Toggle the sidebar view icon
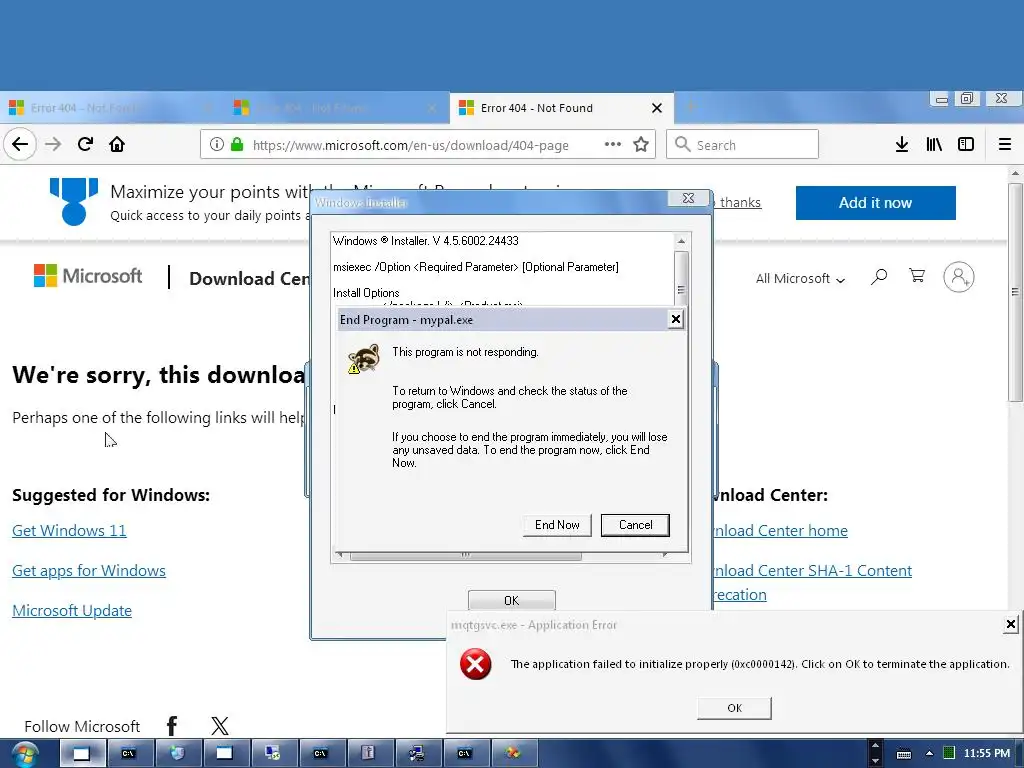1024x768 pixels. (966, 144)
